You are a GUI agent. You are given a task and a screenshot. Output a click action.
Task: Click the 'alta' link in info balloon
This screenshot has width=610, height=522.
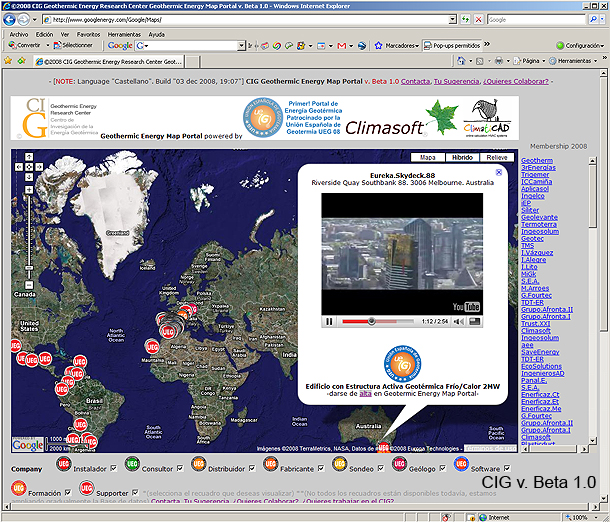pyautogui.click(x=365, y=393)
